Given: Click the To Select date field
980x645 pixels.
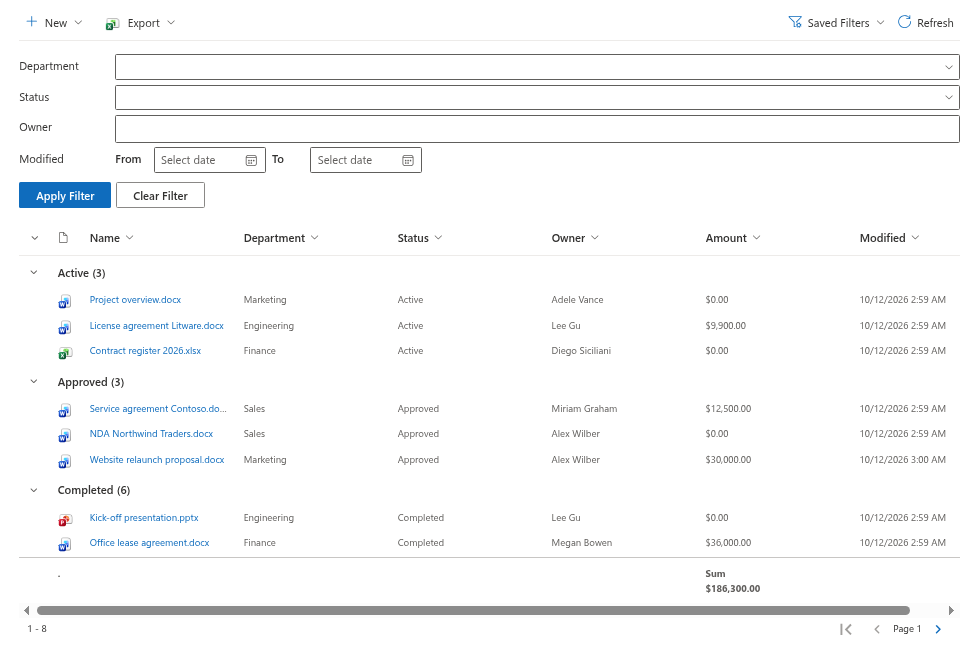Looking at the screenshot, I should tap(366, 160).
